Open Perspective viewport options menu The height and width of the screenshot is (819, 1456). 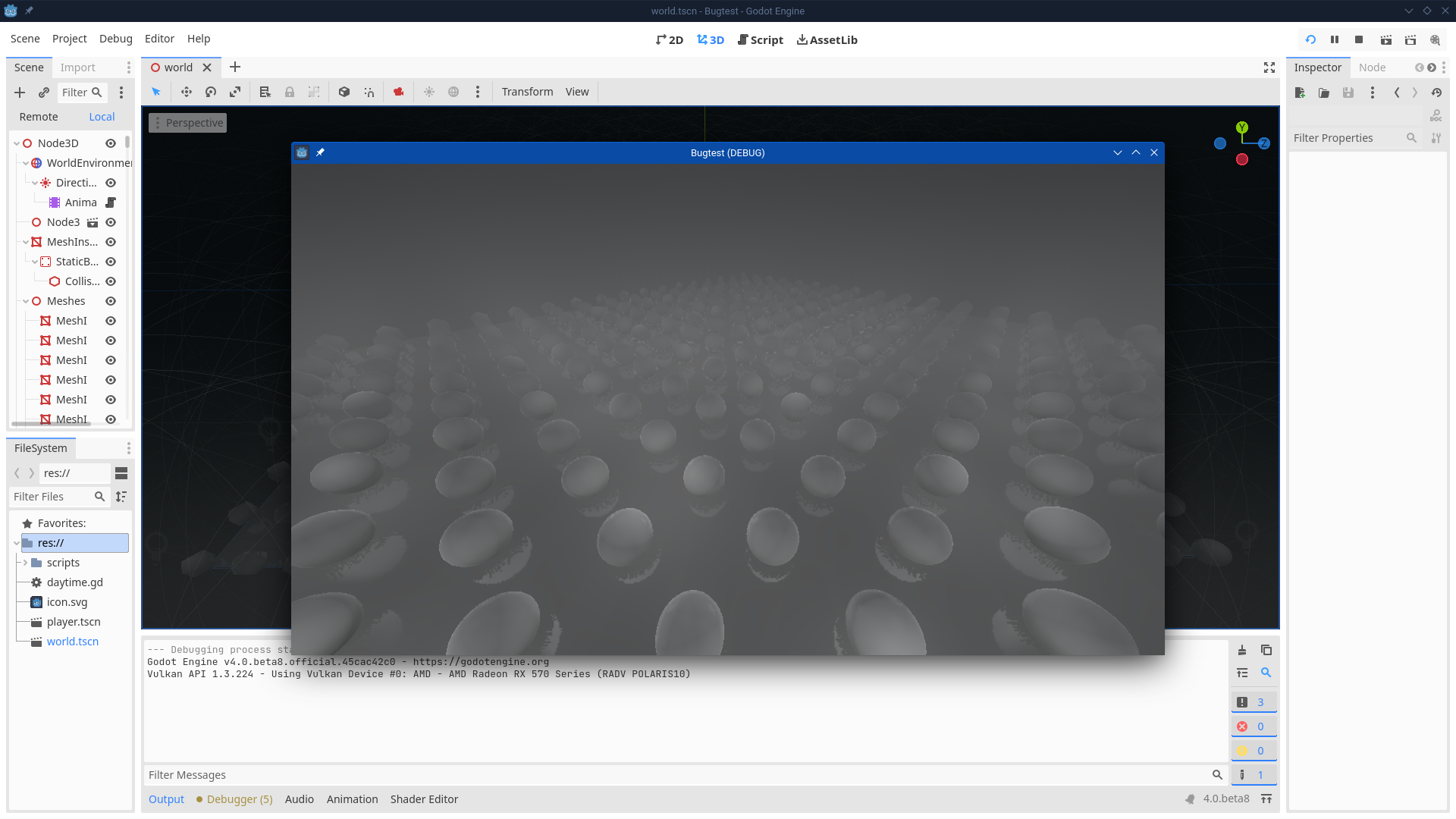[188, 123]
